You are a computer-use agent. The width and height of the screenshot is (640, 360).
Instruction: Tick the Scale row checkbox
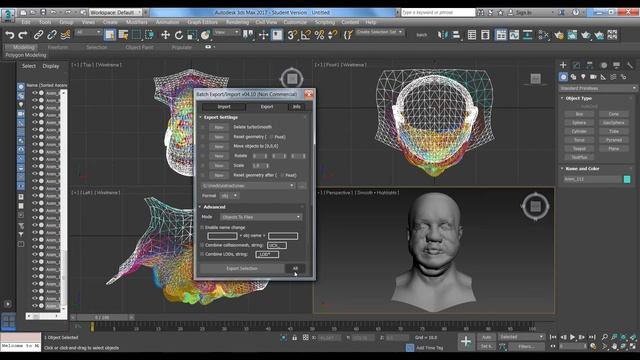202,166
